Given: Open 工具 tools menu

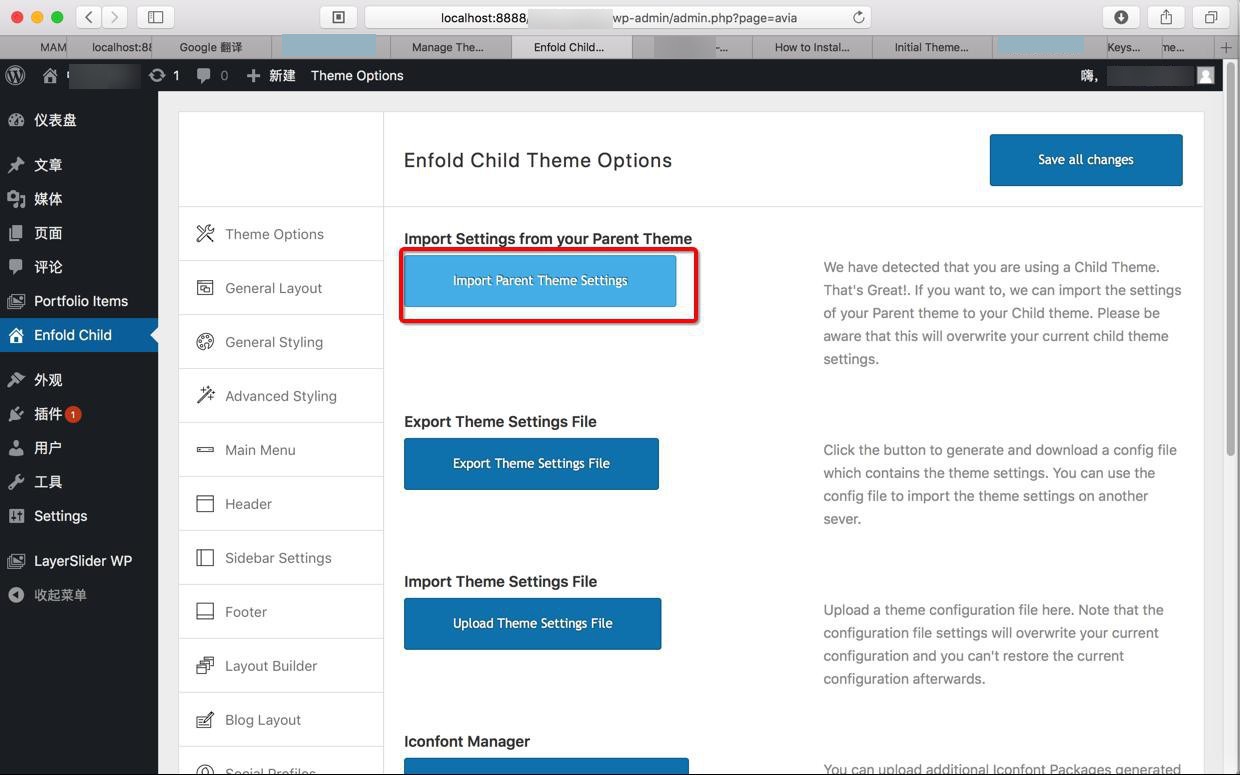Looking at the screenshot, I should pos(79,482).
